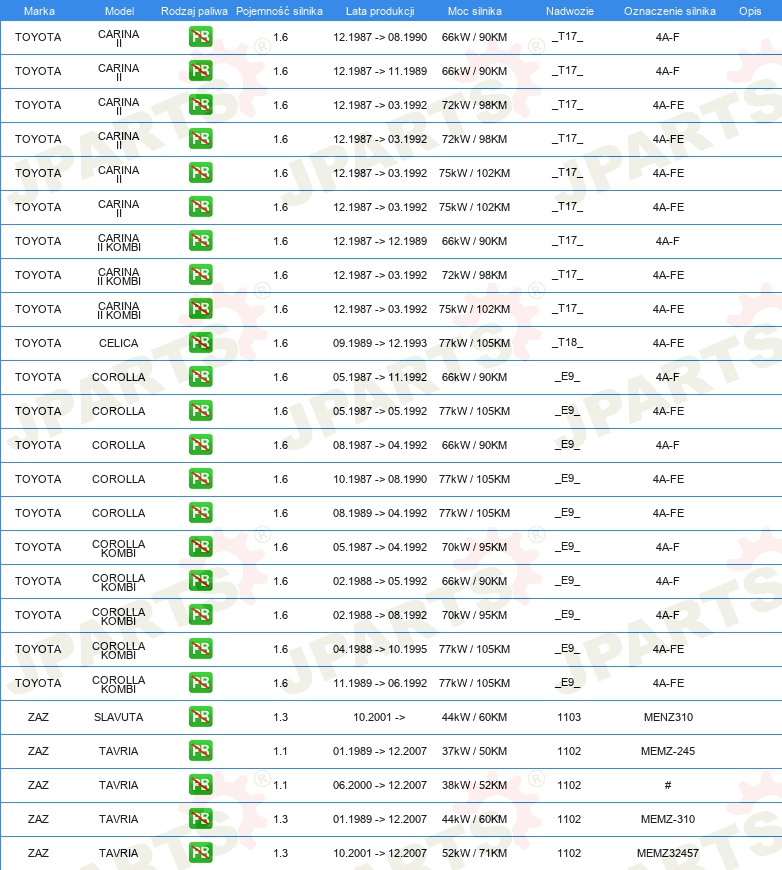Click the 12.1987 -> 08.1990 production years
782x870 pixels.
pos(380,37)
